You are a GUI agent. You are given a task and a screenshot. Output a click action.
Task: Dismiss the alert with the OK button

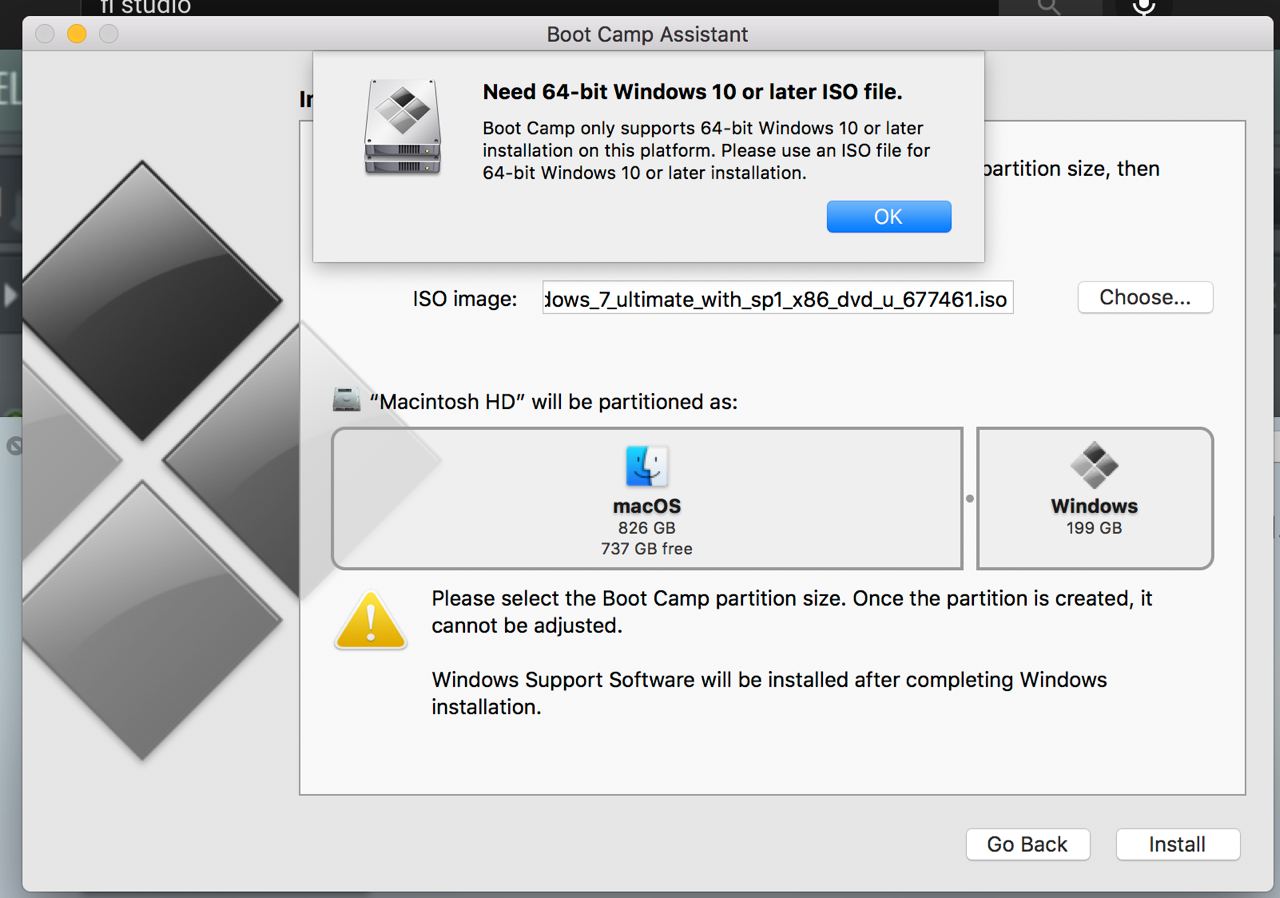click(x=888, y=217)
